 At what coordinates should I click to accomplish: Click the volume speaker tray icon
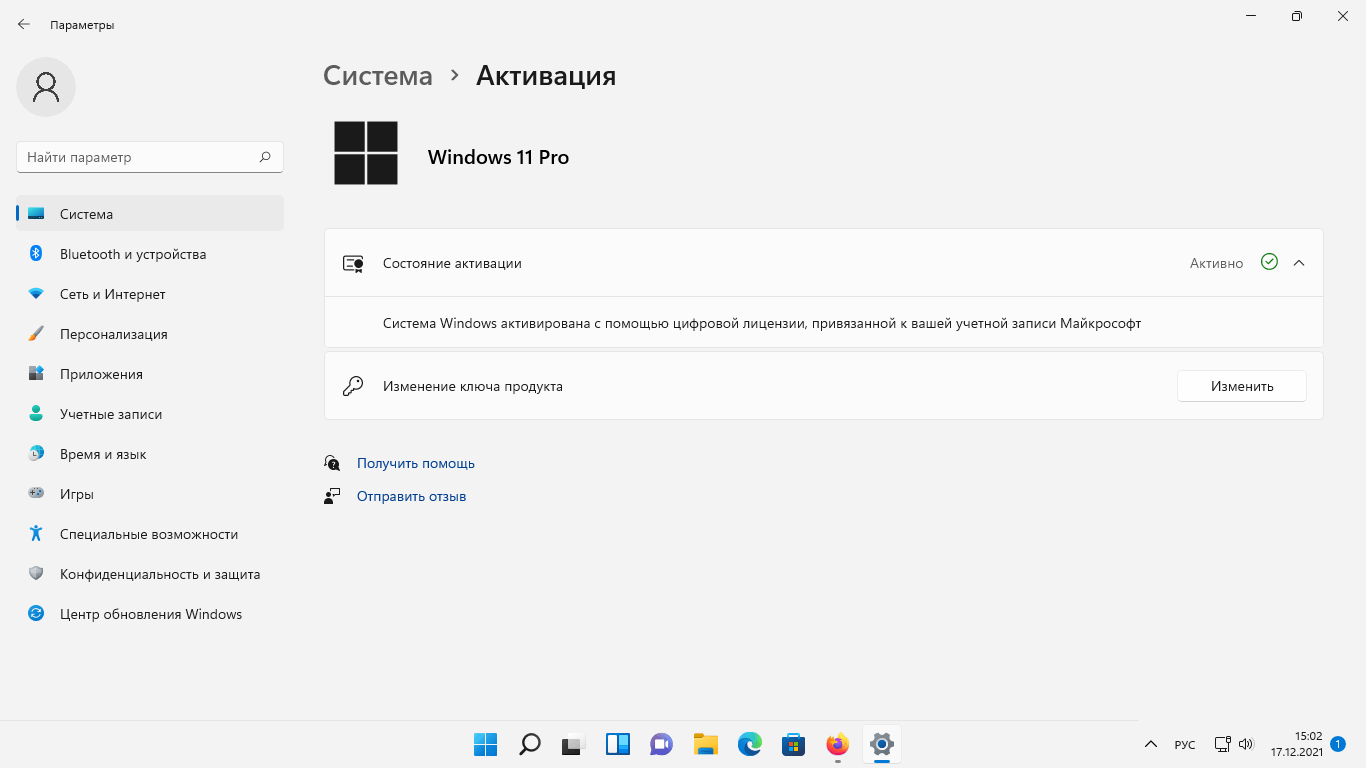click(1246, 744)
